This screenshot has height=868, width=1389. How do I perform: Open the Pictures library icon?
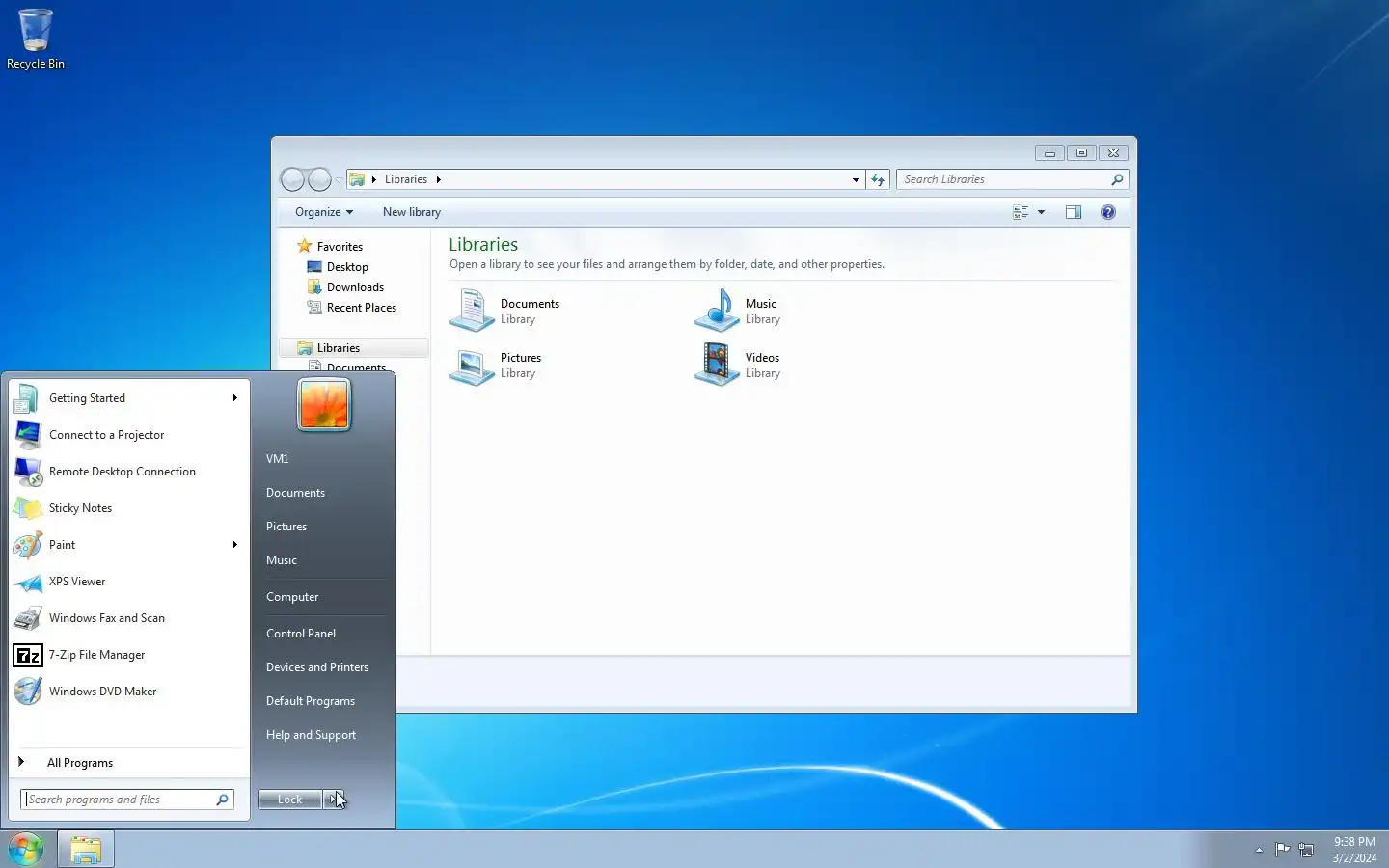point(472,366)
